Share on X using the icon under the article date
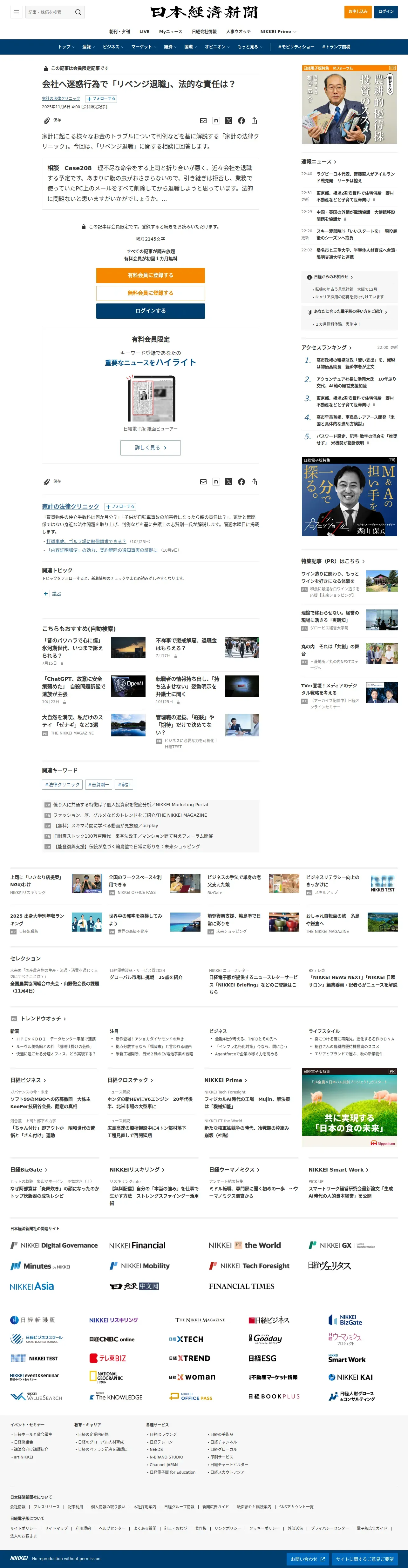 [229, 121]
